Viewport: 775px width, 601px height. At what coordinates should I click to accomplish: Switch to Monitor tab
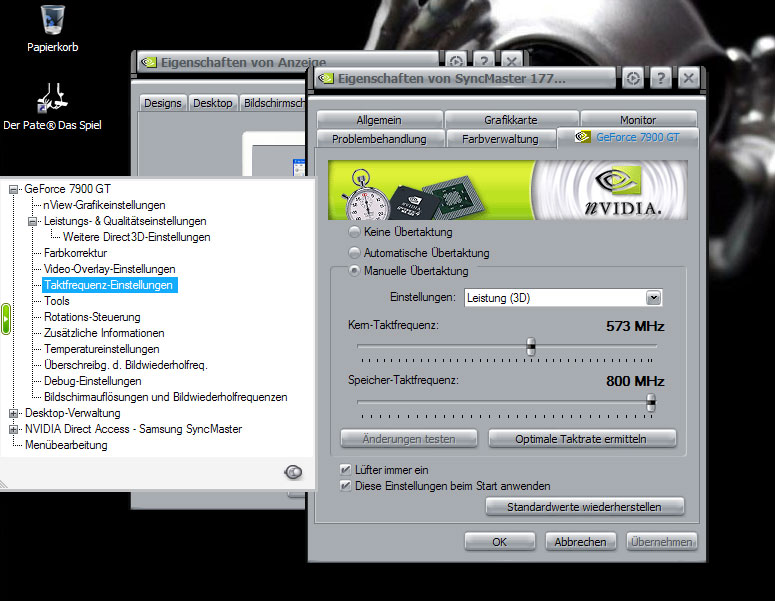coord(638,120)
